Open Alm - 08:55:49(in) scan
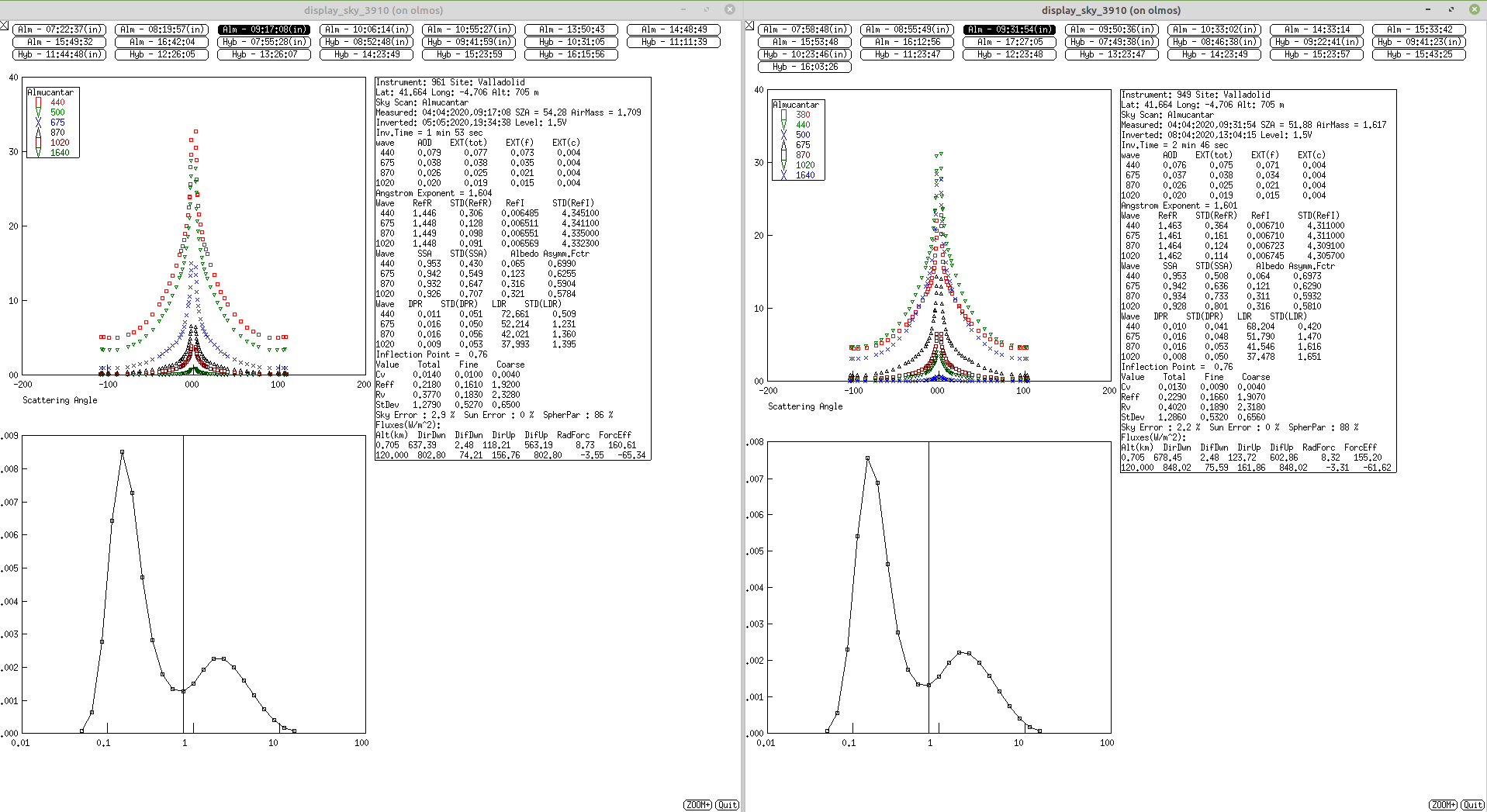Screen dimensions: 1487x812 pyautogui.click(x=908, y=29)
